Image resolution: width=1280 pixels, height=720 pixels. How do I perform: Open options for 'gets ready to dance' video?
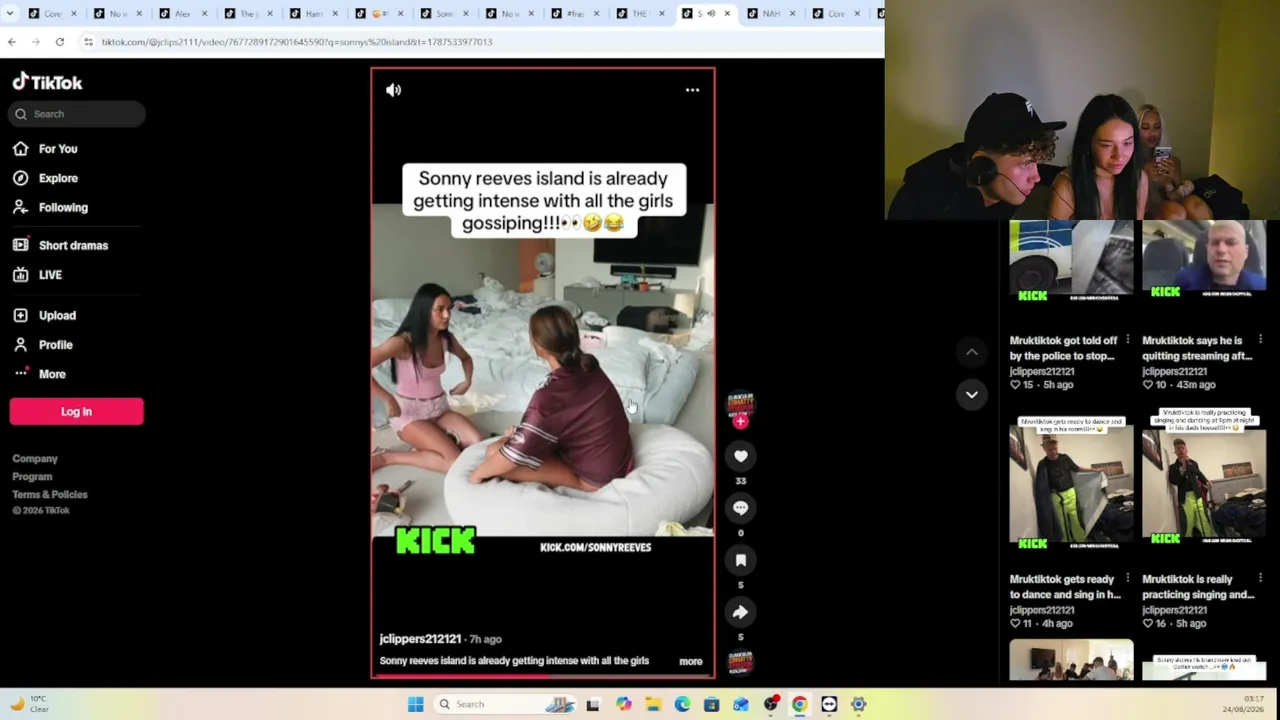[x=1128, y=578]
